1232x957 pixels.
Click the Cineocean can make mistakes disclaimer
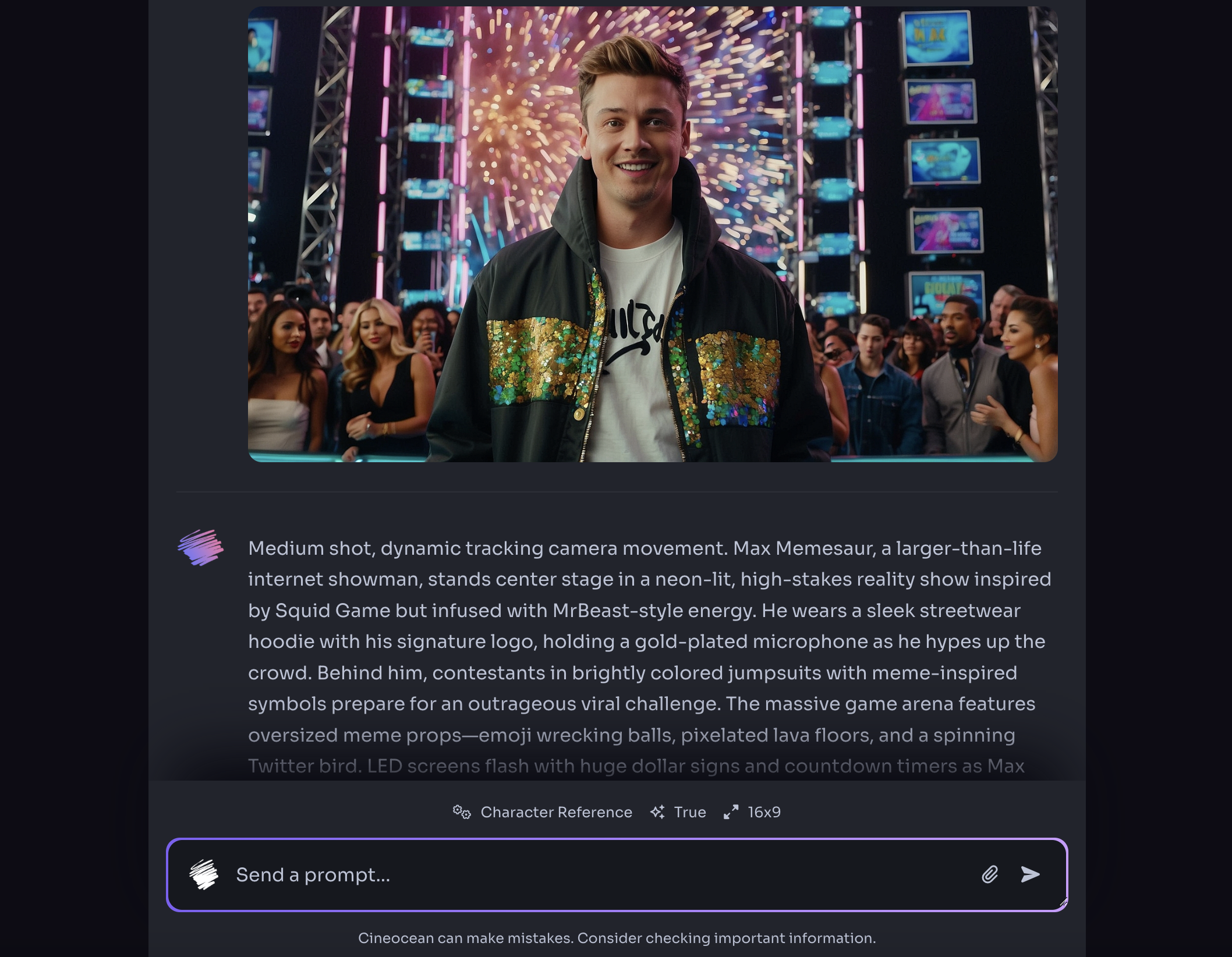pyautogui.click(x=617, y=938)
